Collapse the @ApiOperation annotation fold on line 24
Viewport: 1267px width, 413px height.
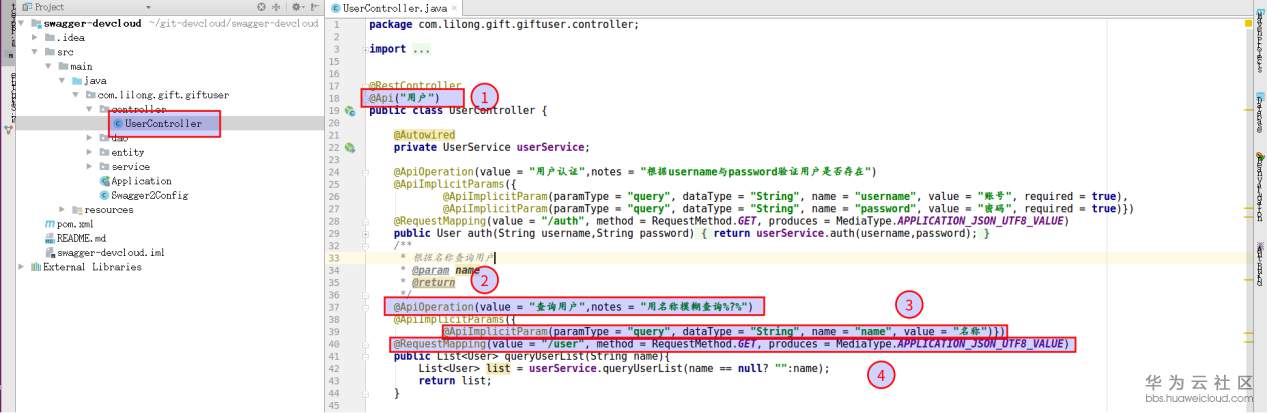365,172
